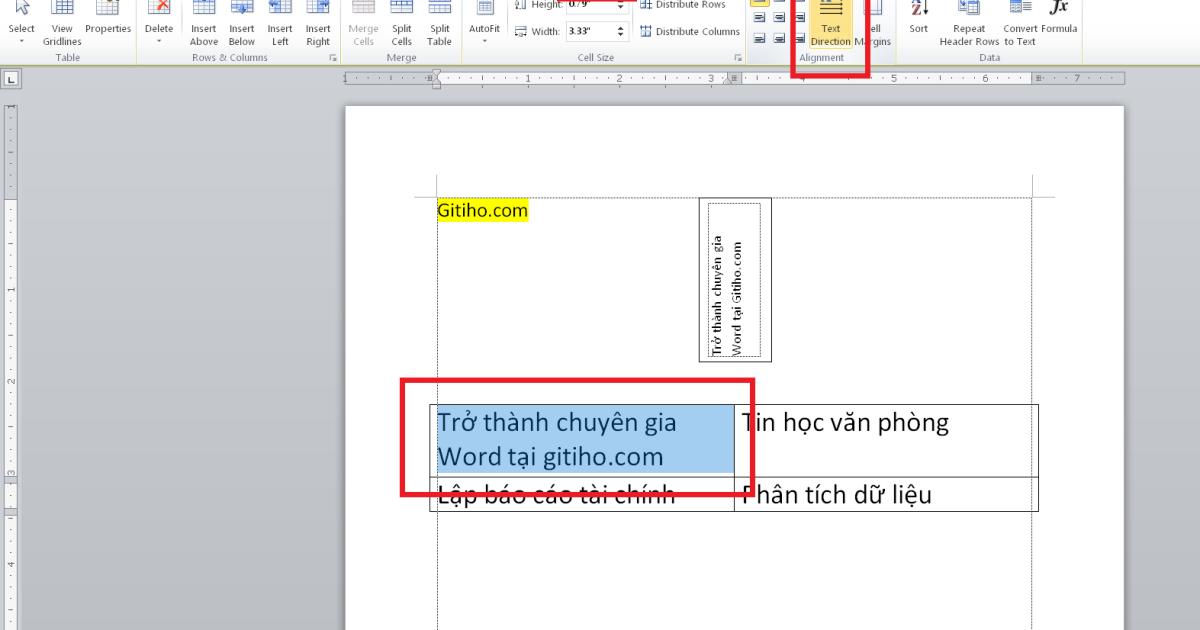The width and height of the screenshot is (1200, 630).
Task: Click the middle column marker on ruler
Action: tap(735, 78)
